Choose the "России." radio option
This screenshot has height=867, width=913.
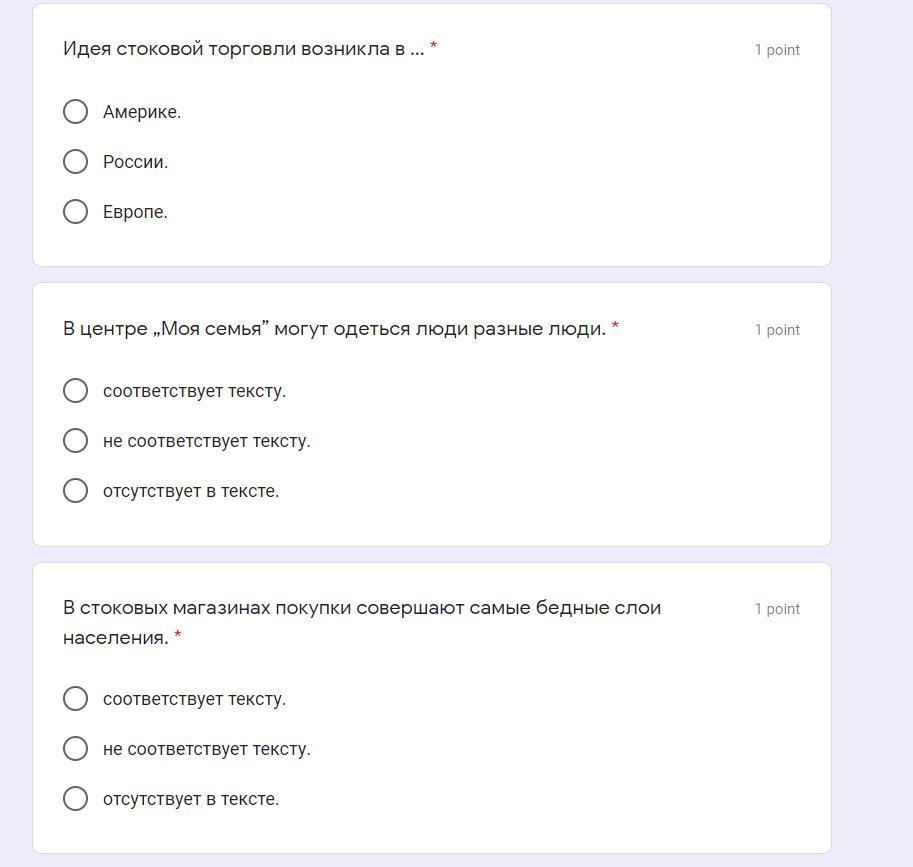[75, 161]
